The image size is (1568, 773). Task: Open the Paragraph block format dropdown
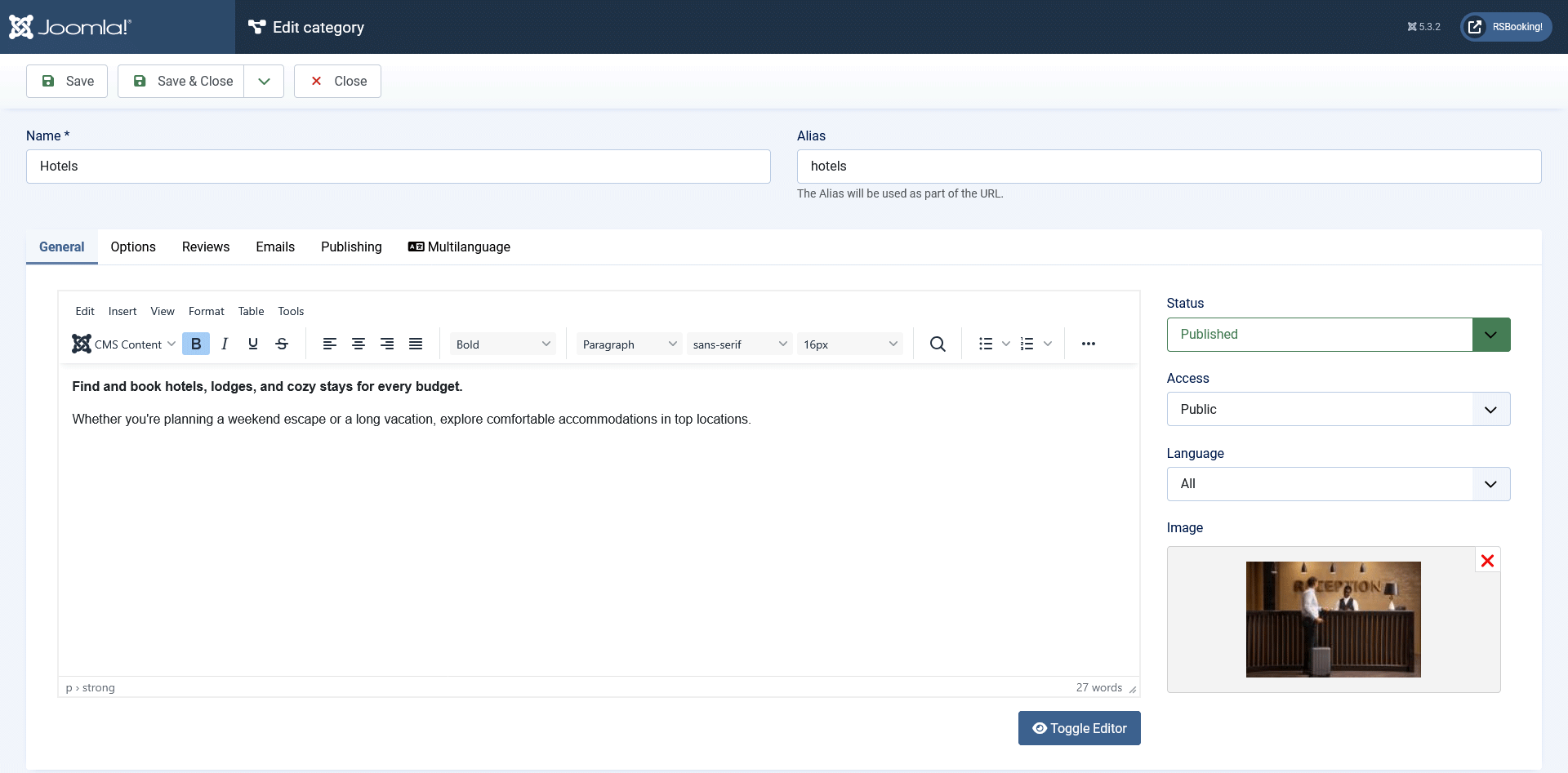[630, 344]
